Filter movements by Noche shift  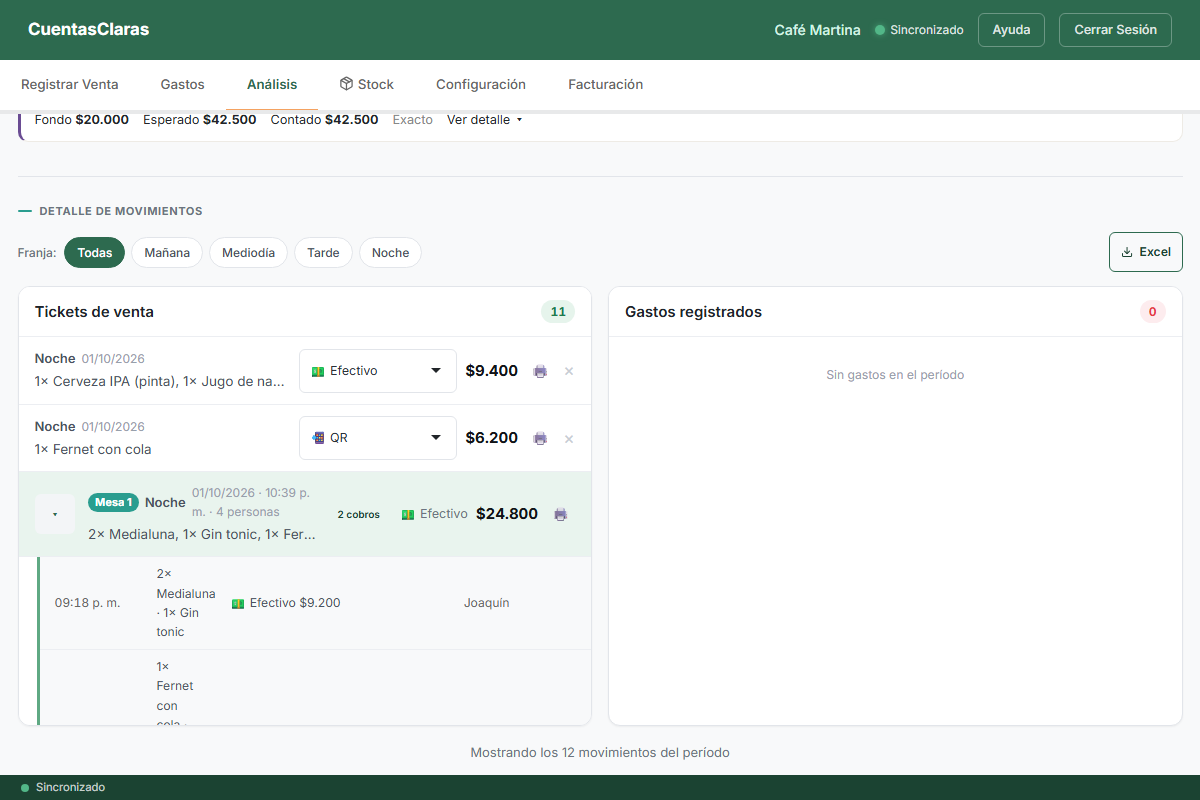point(390,253)
